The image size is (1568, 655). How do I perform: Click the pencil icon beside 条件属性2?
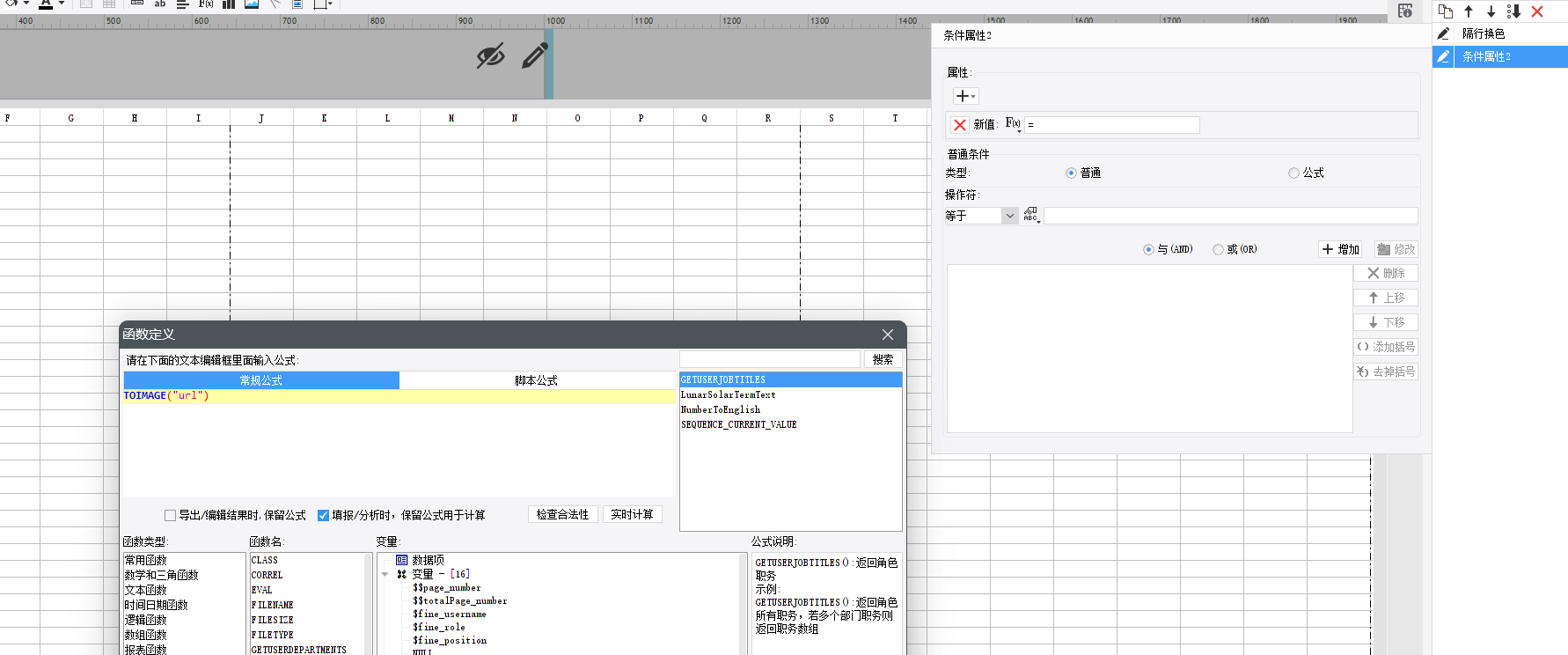pyautogui.click(x=1443, y=56)
